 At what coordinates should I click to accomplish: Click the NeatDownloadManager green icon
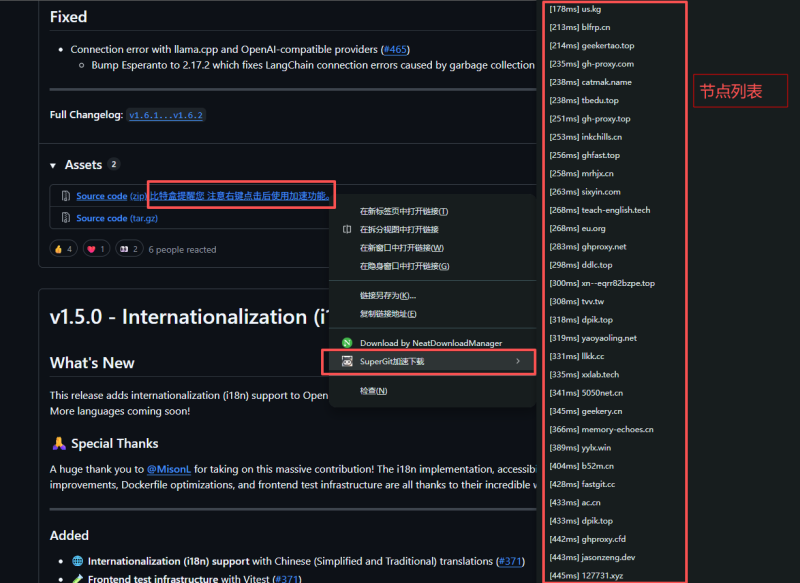[x=347, y=343]
